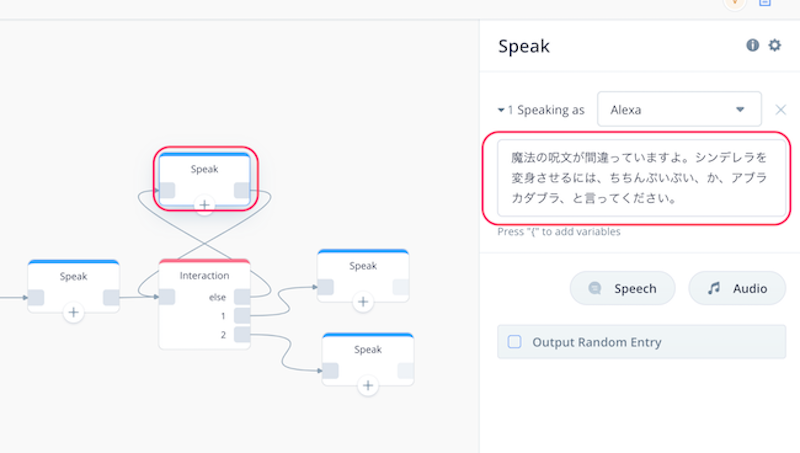The width and height of the screenshot is (800, 453).
Task: Open the Alexa voice dropdown
Action: click(x=679, y=109)
